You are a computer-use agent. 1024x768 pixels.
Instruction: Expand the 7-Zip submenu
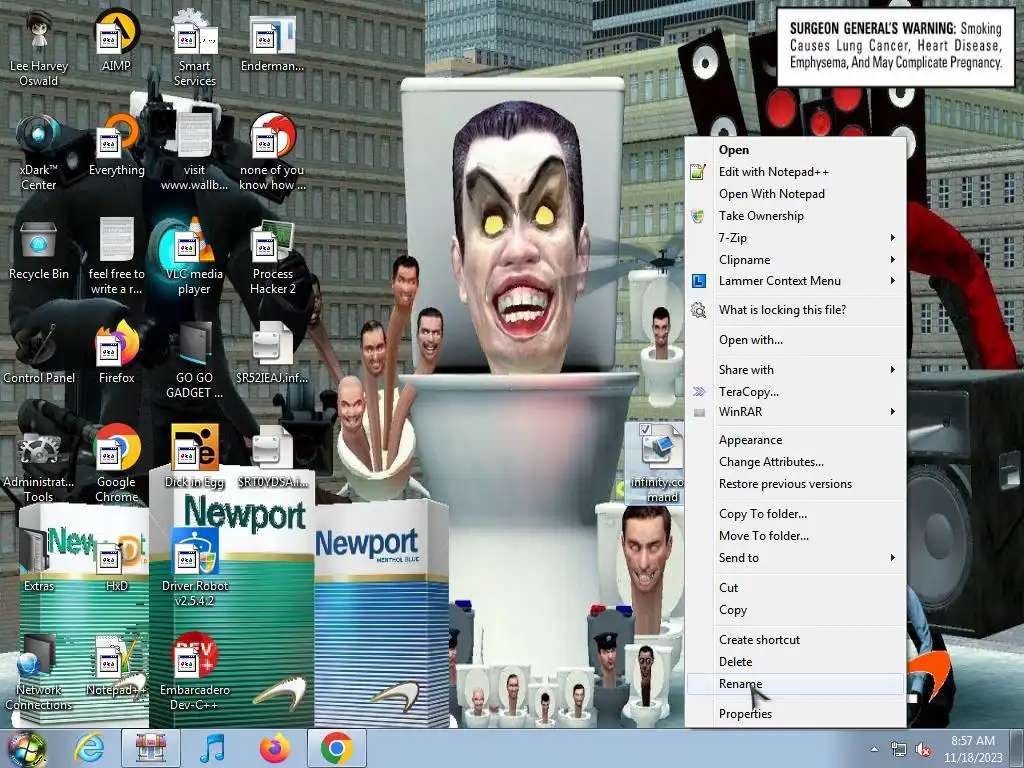click(796, 238)
